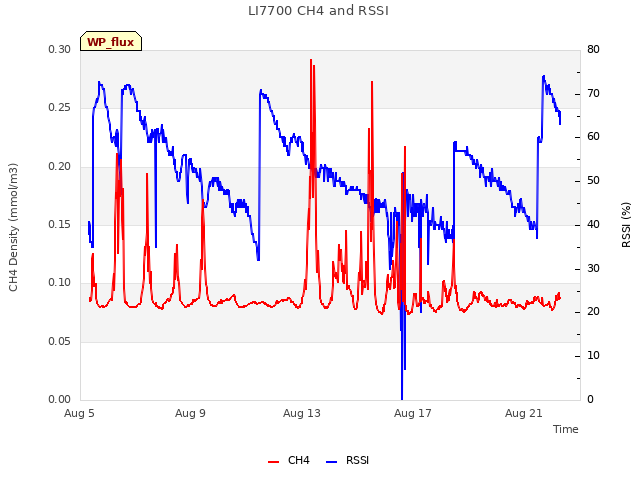Click the 20 right axis tick label

(x=593, y=311)
